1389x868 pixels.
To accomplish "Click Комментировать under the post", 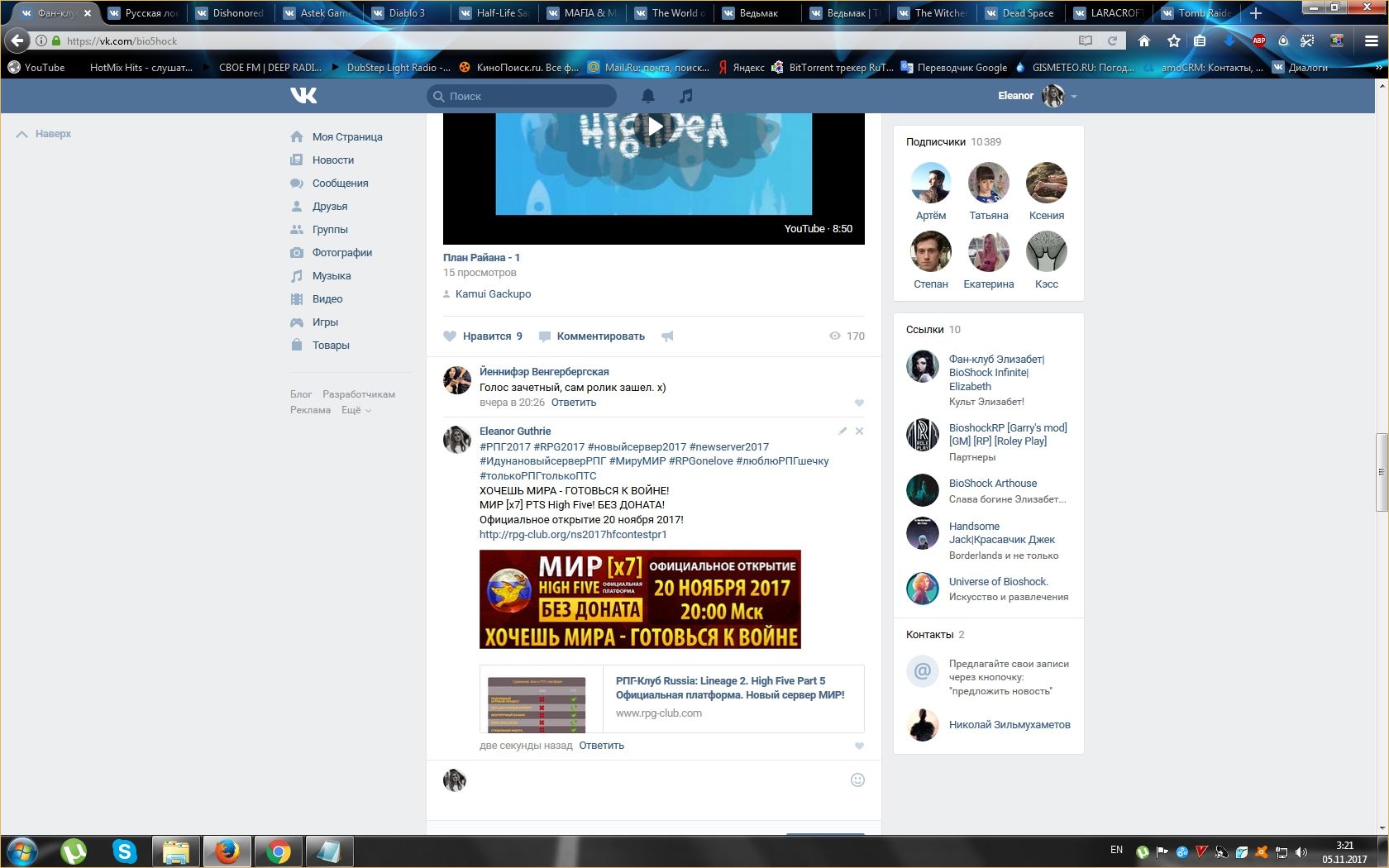I will 599,336.
